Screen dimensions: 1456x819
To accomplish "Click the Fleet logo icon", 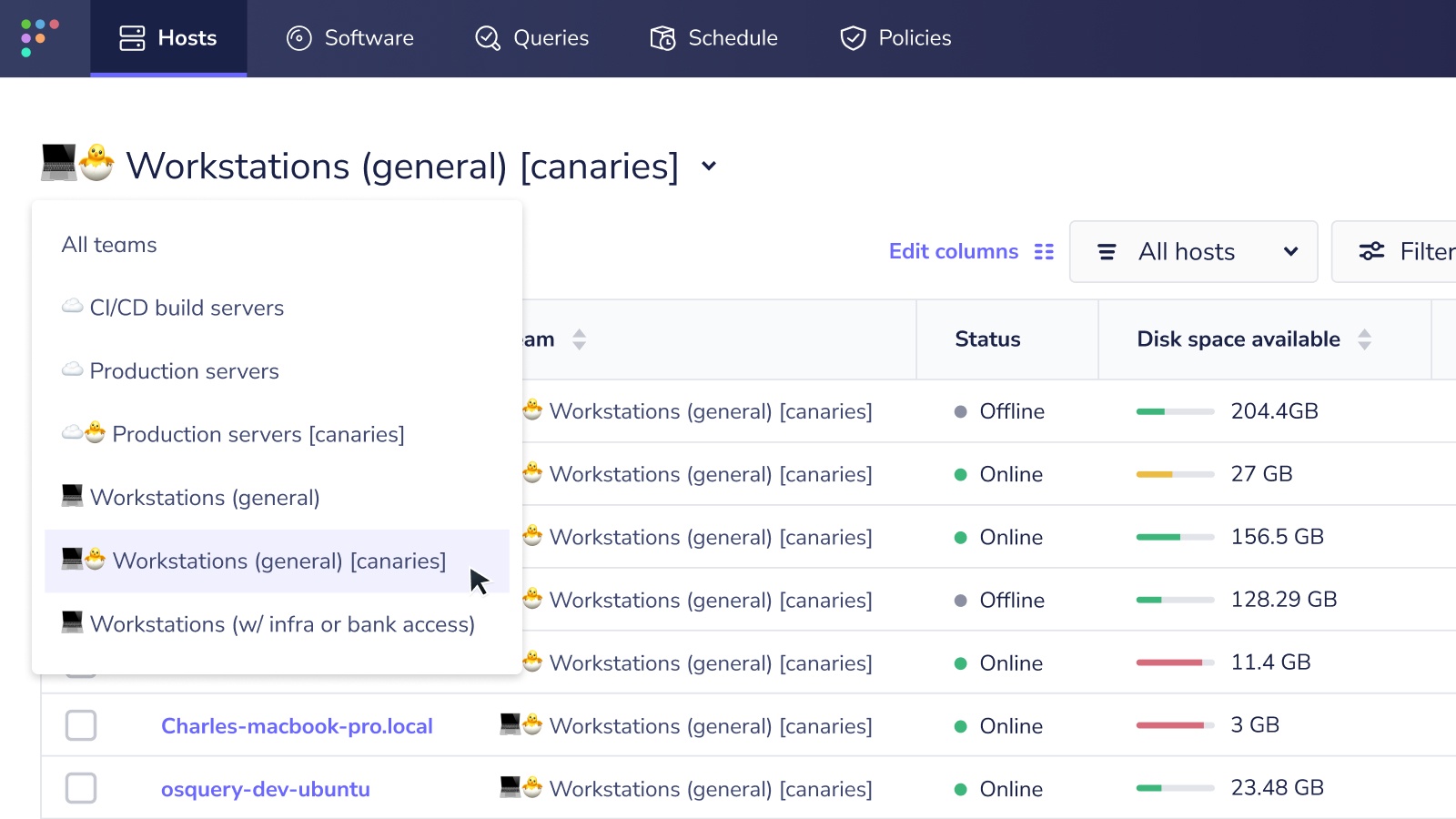I will (x=39, y=38).
